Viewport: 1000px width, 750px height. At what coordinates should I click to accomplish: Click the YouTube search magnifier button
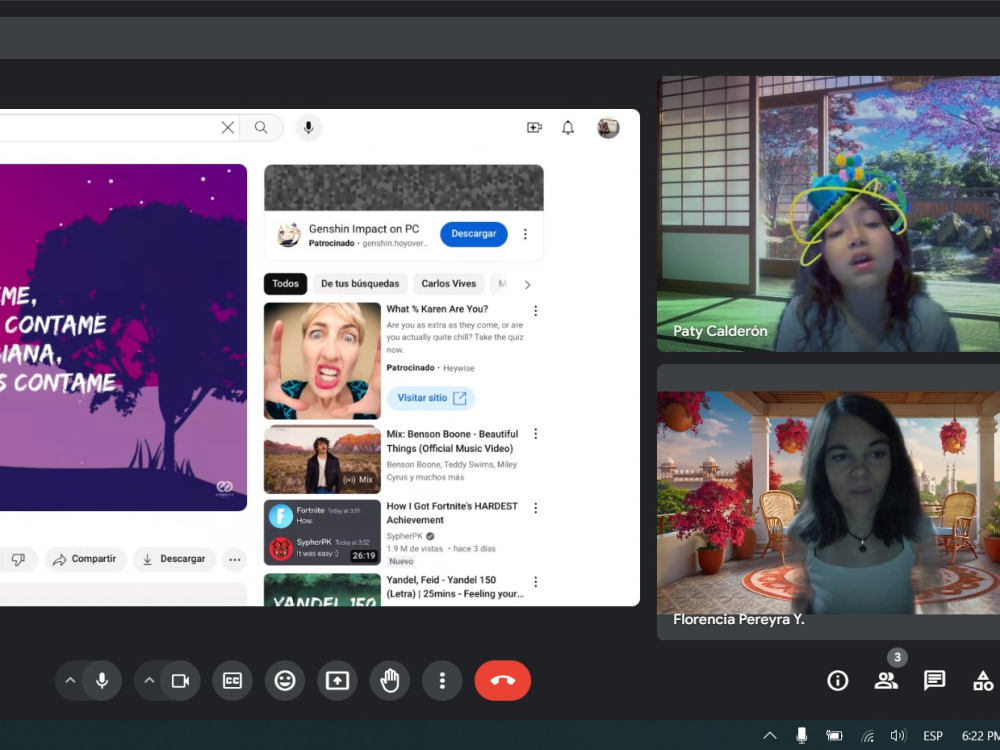point(261,128)
